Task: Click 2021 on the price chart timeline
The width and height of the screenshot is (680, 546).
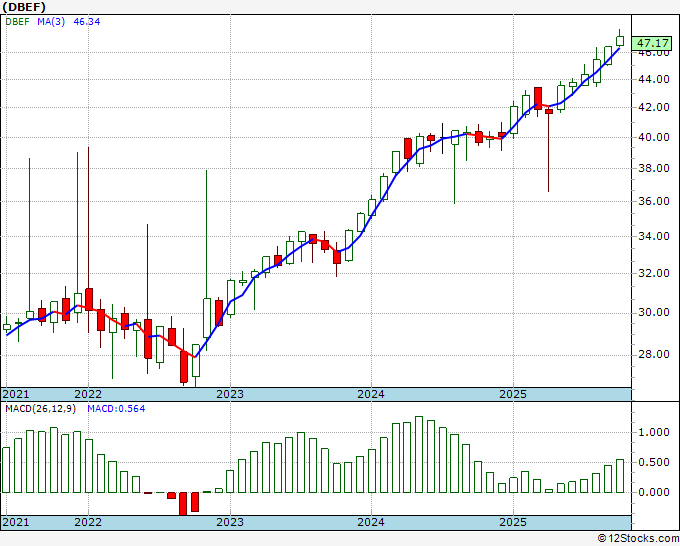Action: pos(16,394)
